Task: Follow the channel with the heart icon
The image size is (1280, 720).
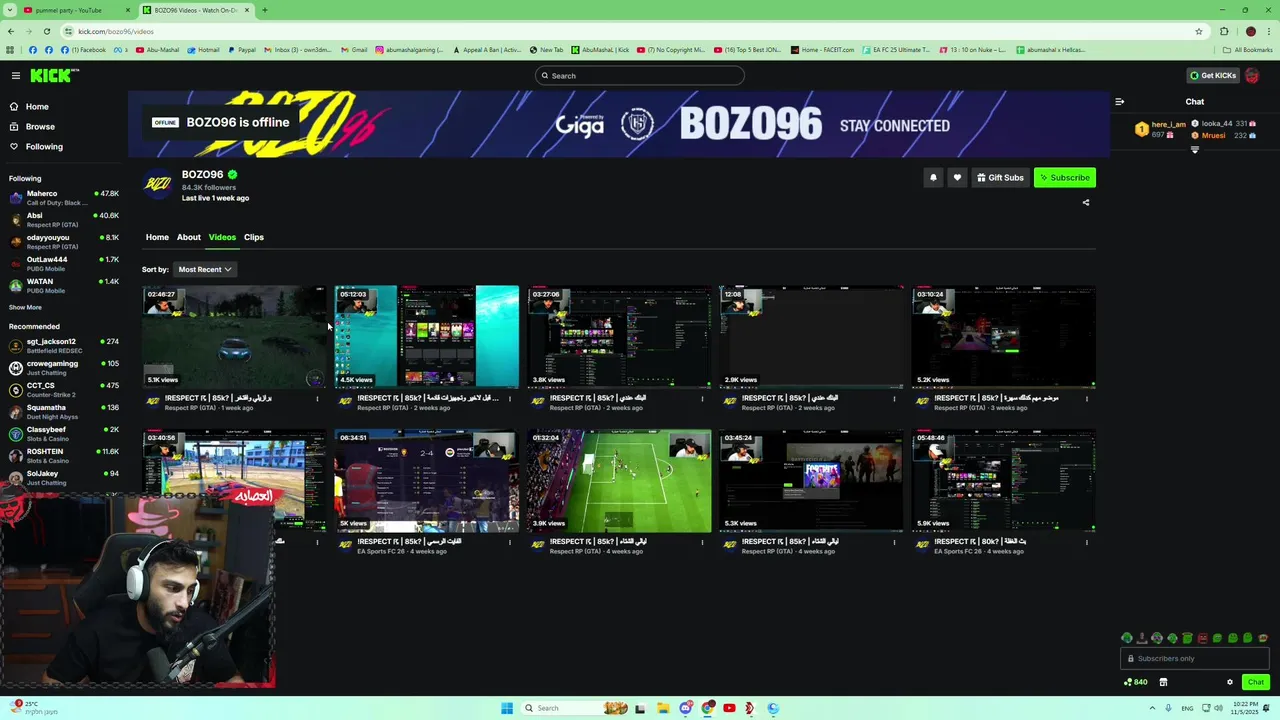Action: 957,178
